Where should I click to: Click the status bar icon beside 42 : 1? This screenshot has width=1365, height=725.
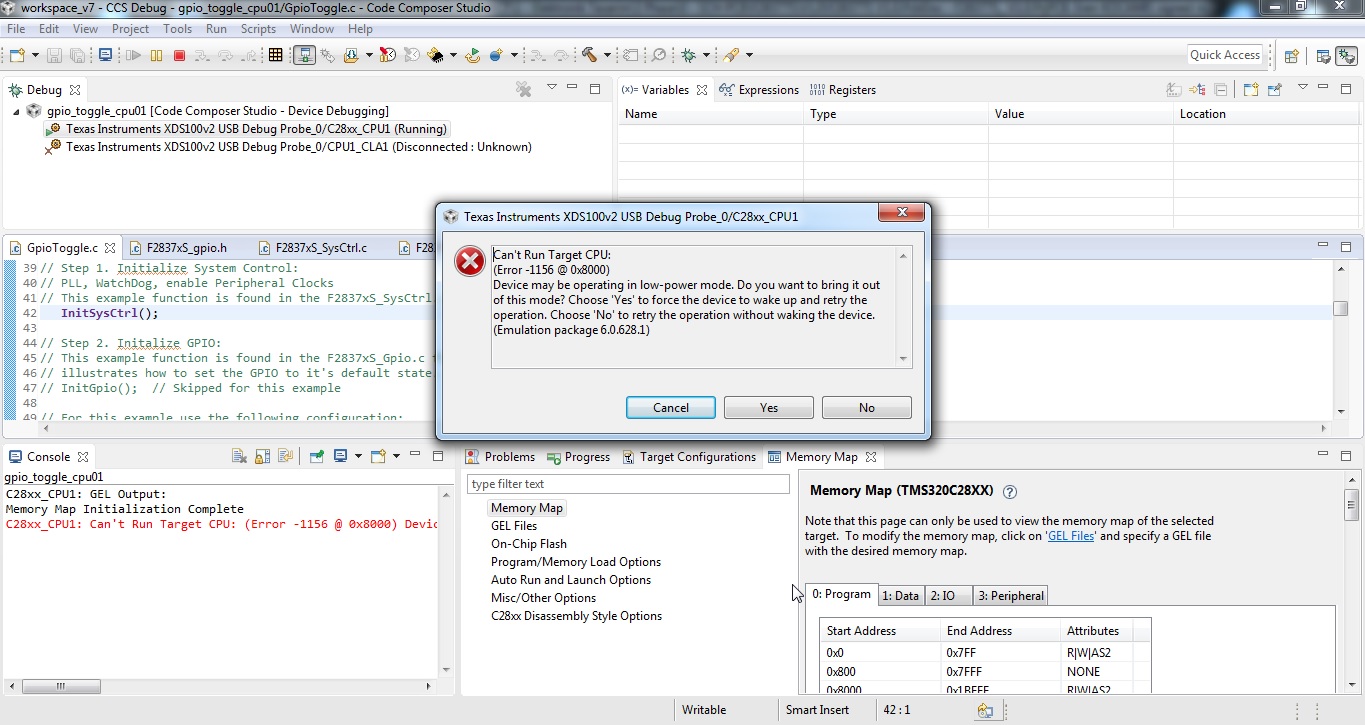[x=985, y=710]
